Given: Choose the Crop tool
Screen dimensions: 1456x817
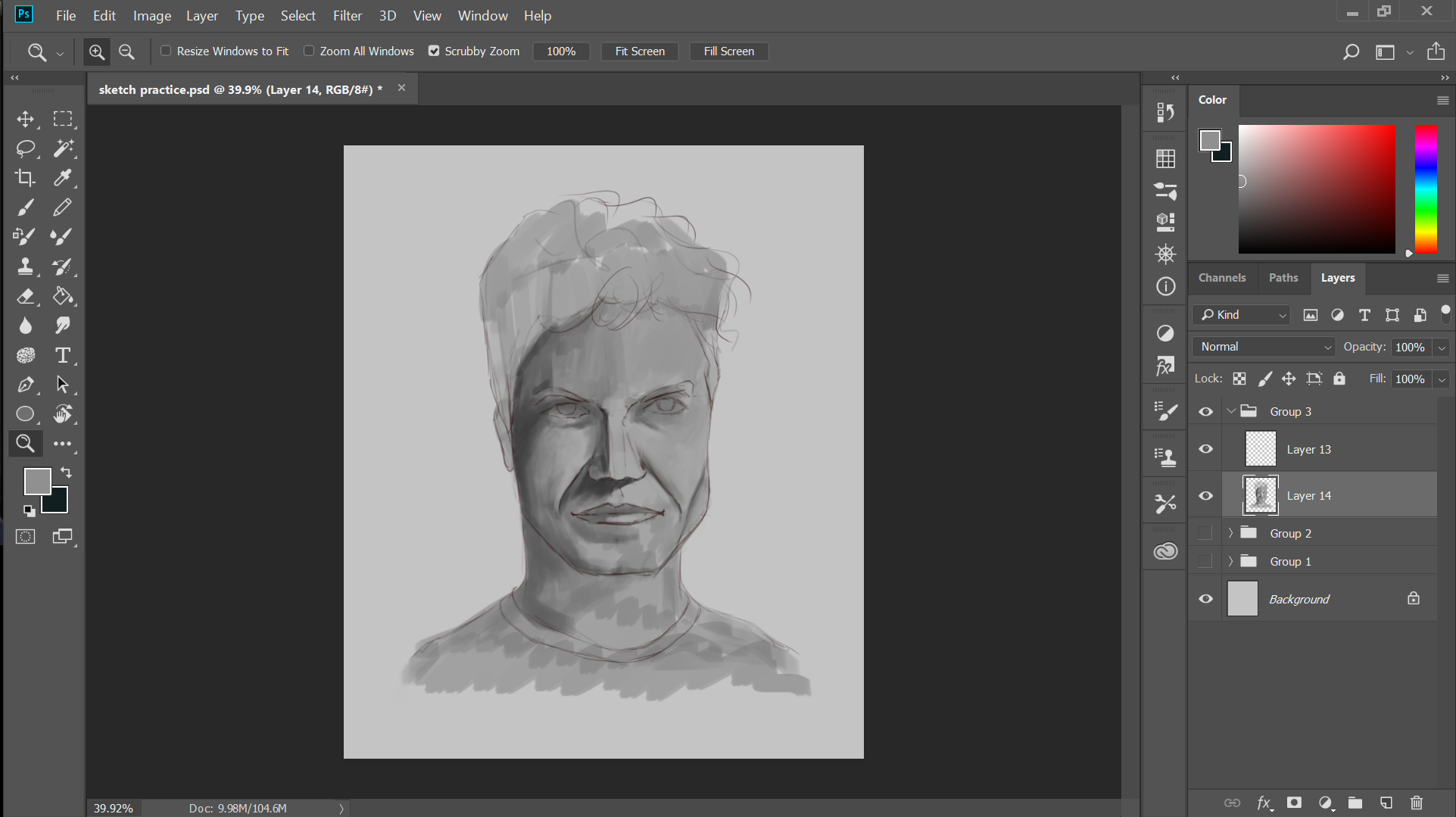Looking at the screenshot, I should click(25, 178).
